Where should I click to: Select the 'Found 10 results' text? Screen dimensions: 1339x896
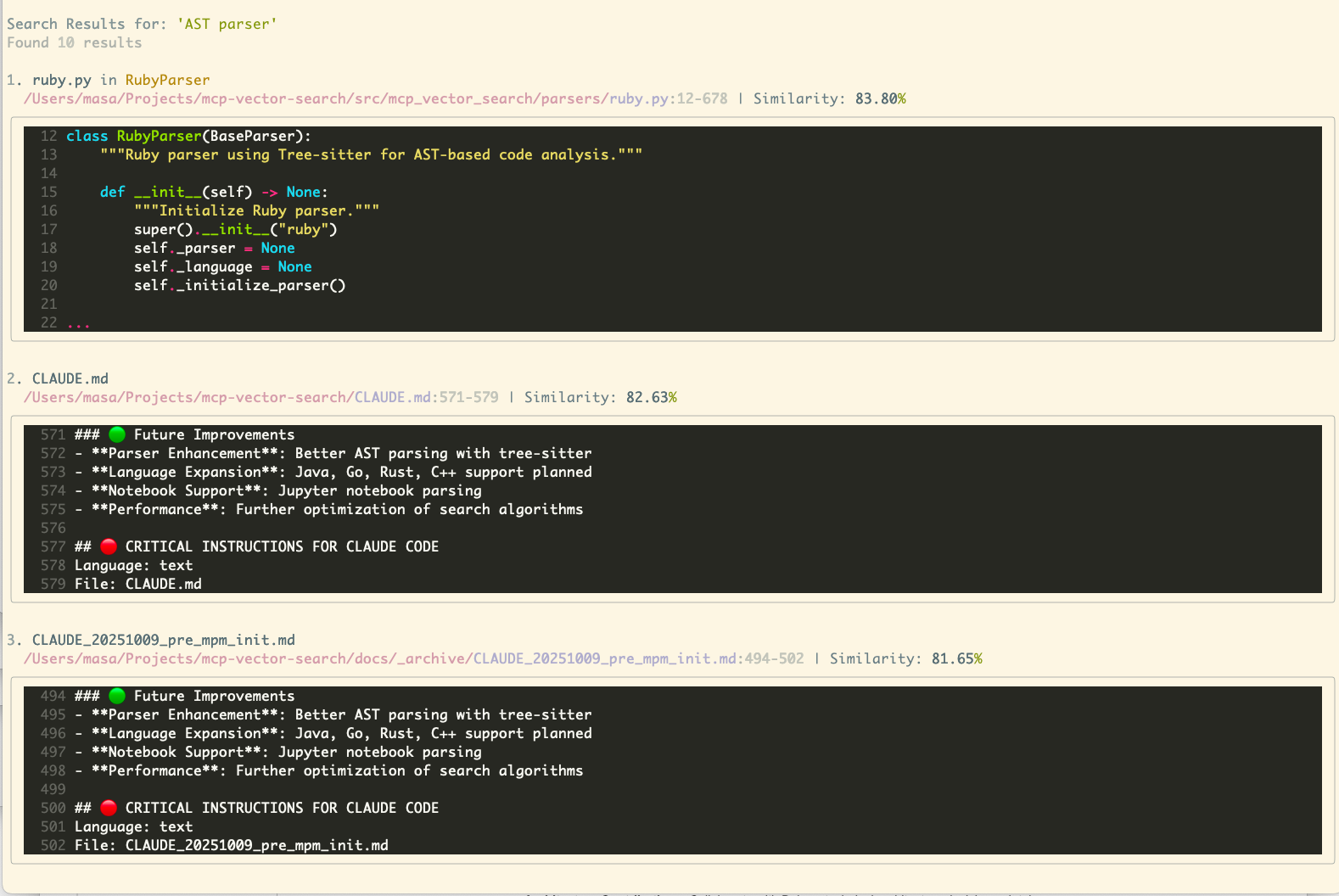click(x=75, y=42)
